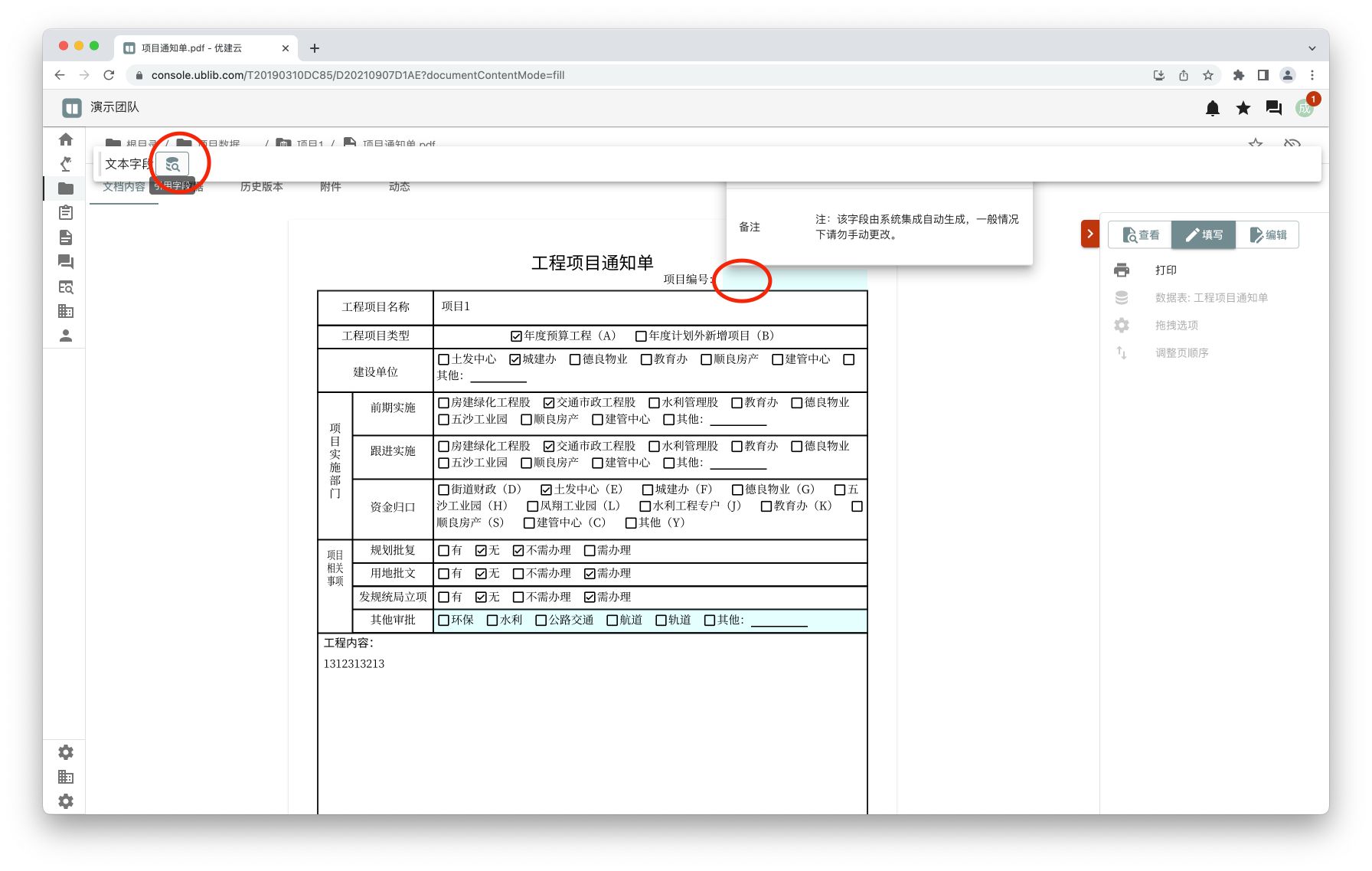The image size is (1372, 871).
Task: Click the gear icon beside 拖拽选项
Action: (1122, 325)
